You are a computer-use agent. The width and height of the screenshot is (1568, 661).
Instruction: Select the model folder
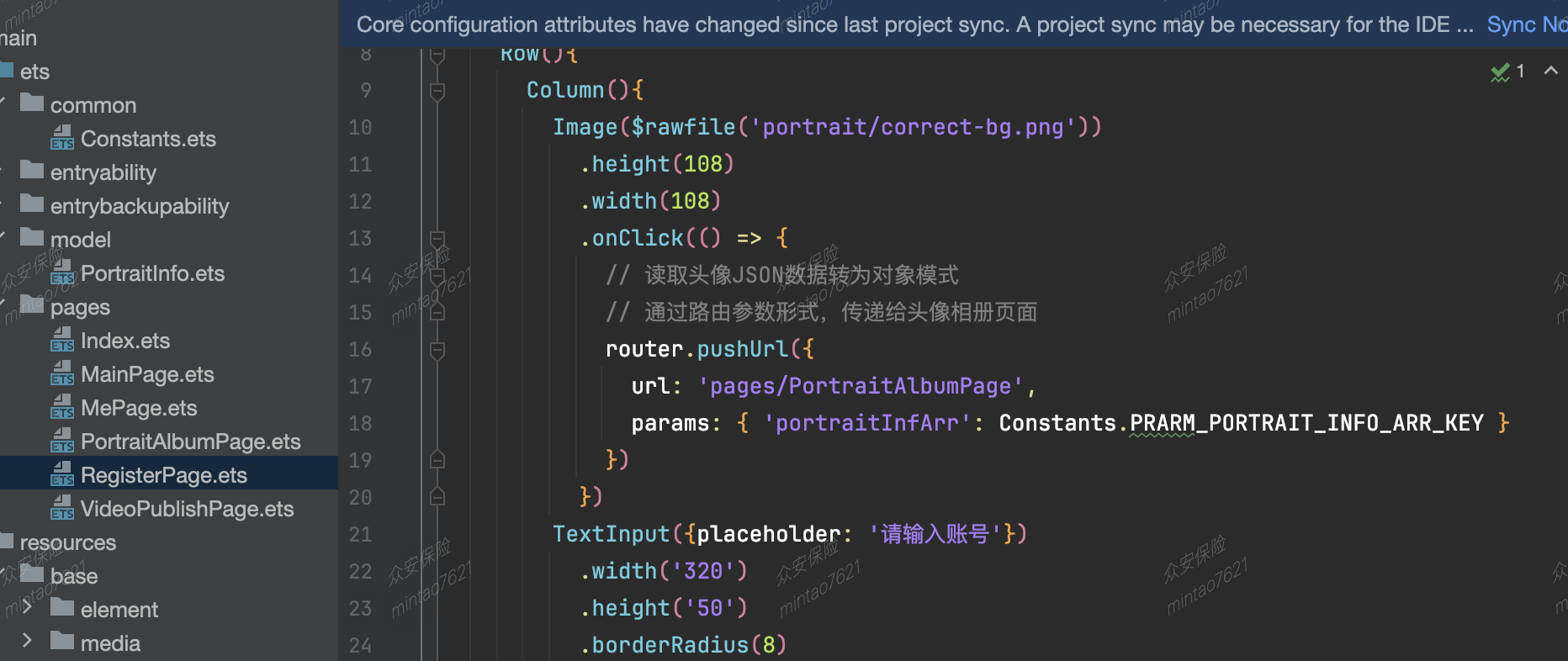coord(81,240)
